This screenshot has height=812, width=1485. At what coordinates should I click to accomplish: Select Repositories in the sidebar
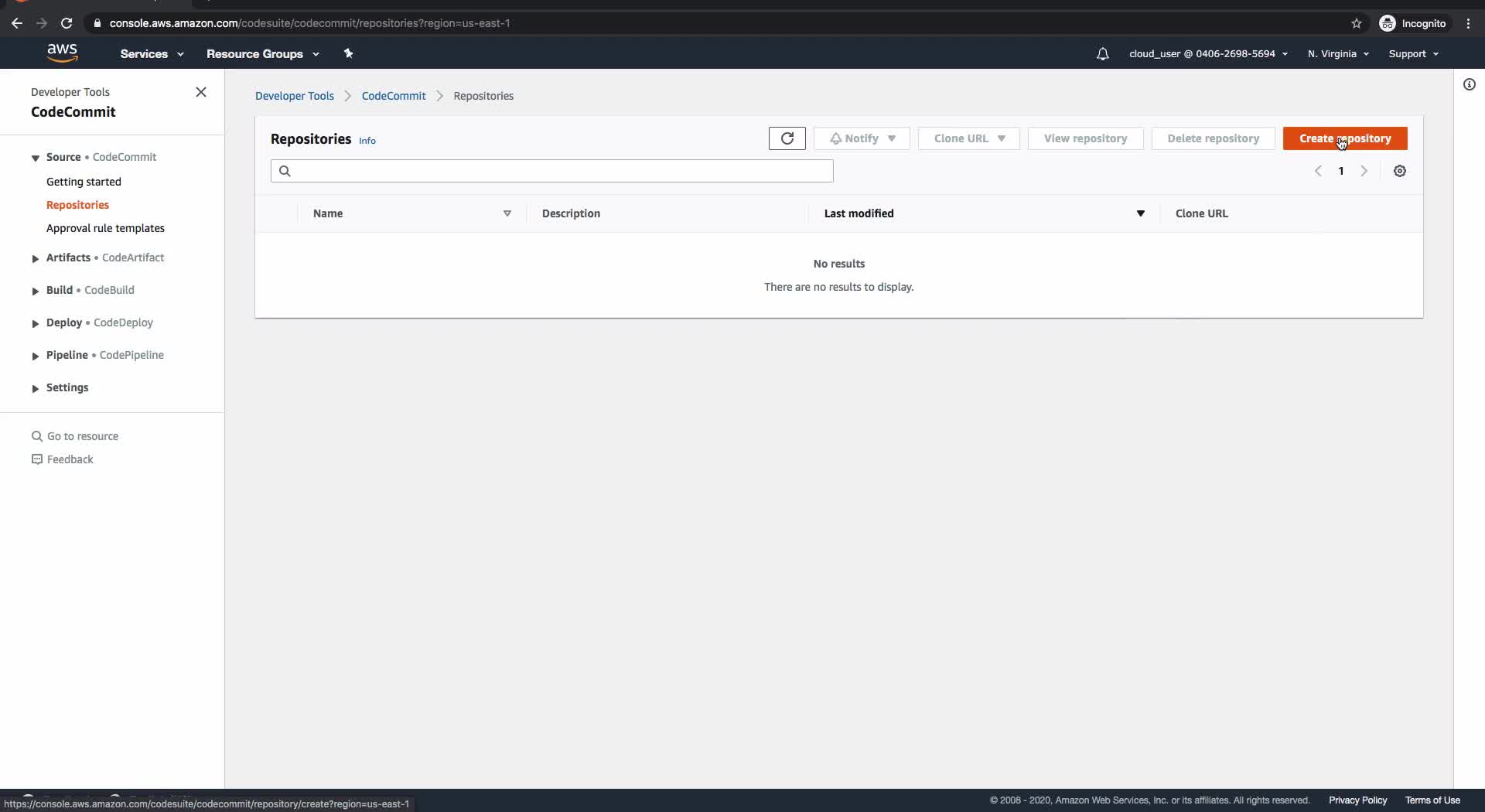pyautogui.click(x=77, y=205)
